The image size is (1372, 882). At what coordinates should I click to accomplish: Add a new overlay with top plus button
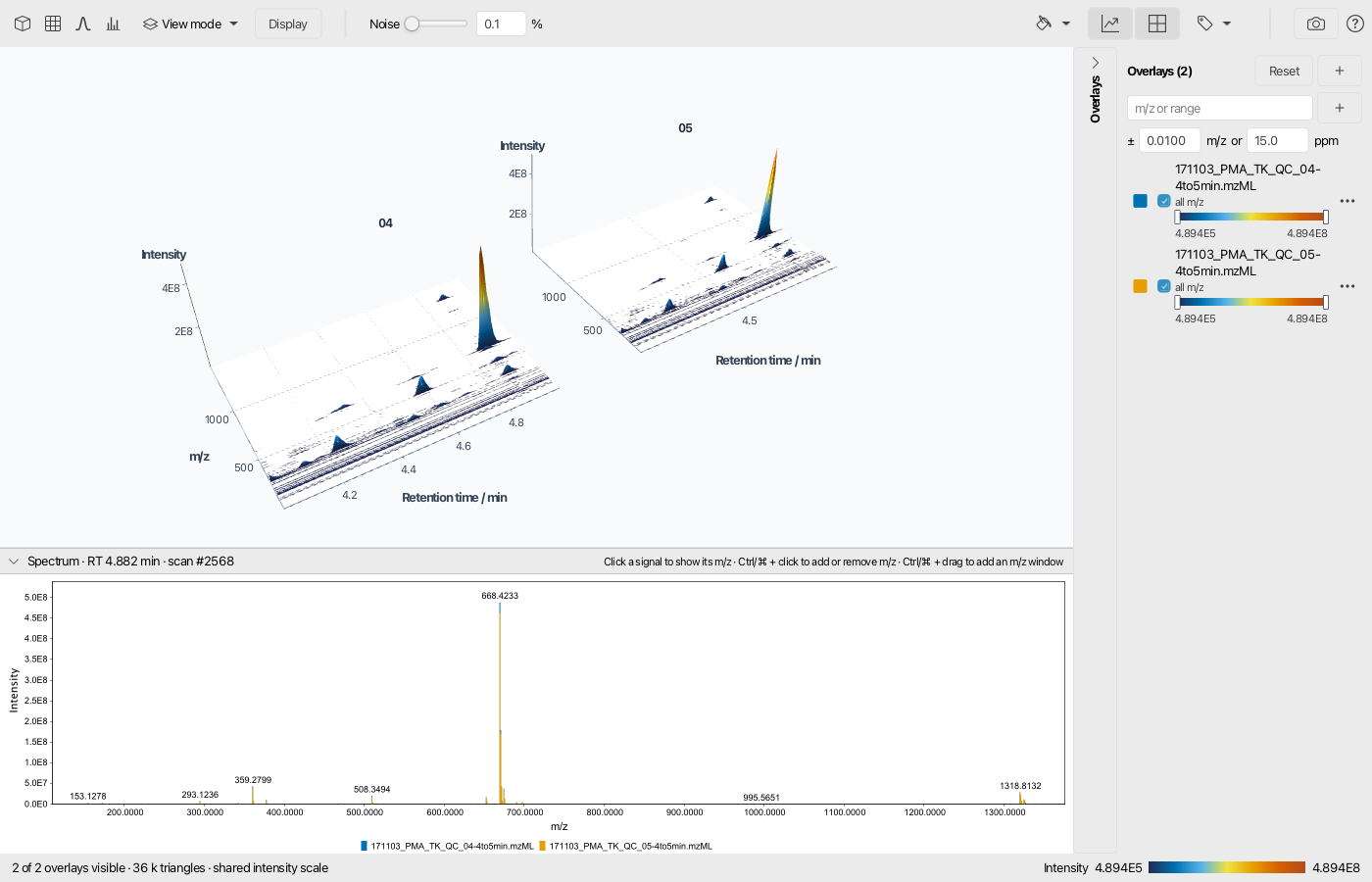pyautogui.click(x=1339, y=71)
